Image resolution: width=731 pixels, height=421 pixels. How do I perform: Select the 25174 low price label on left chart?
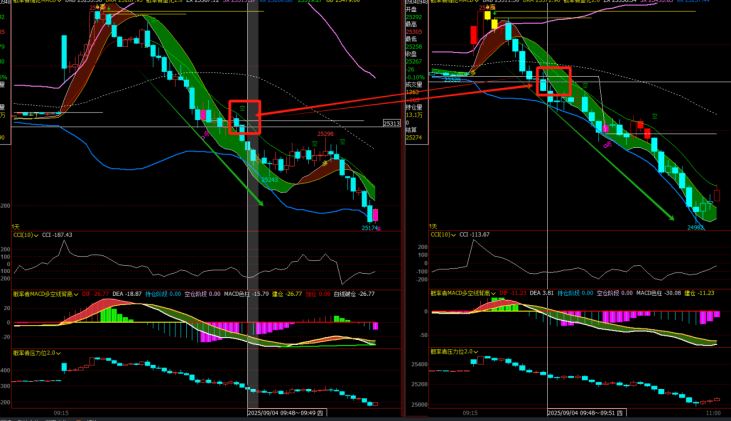(368, 228)
